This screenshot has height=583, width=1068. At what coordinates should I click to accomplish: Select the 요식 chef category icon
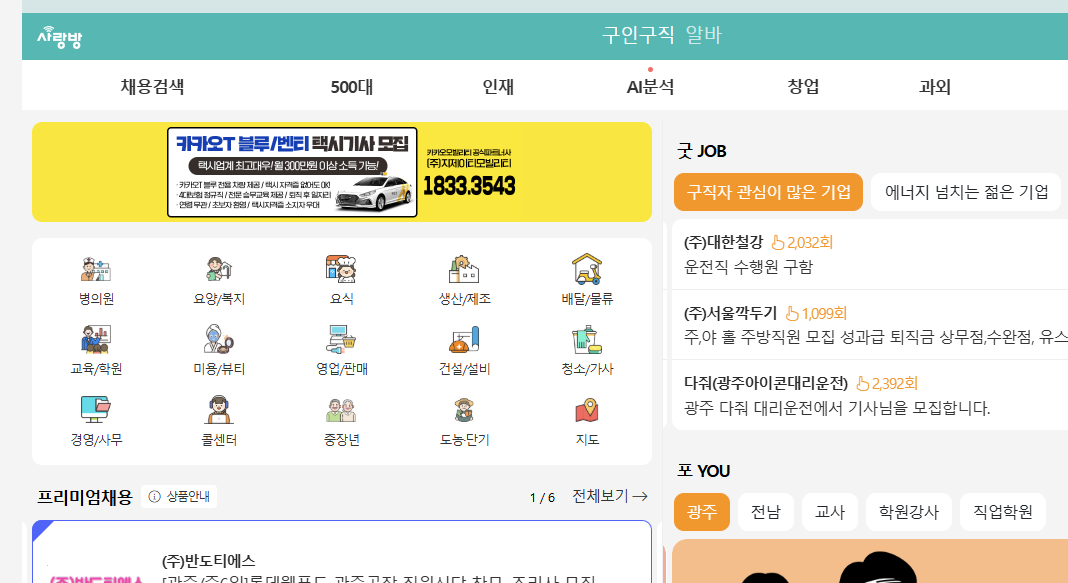pos(341,269)
